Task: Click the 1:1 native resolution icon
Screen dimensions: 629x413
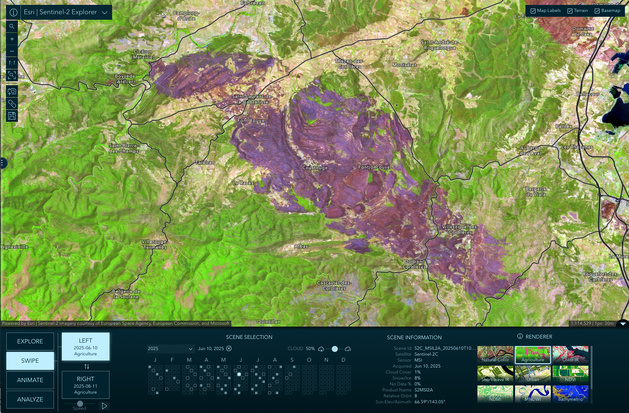Action: 12,64
